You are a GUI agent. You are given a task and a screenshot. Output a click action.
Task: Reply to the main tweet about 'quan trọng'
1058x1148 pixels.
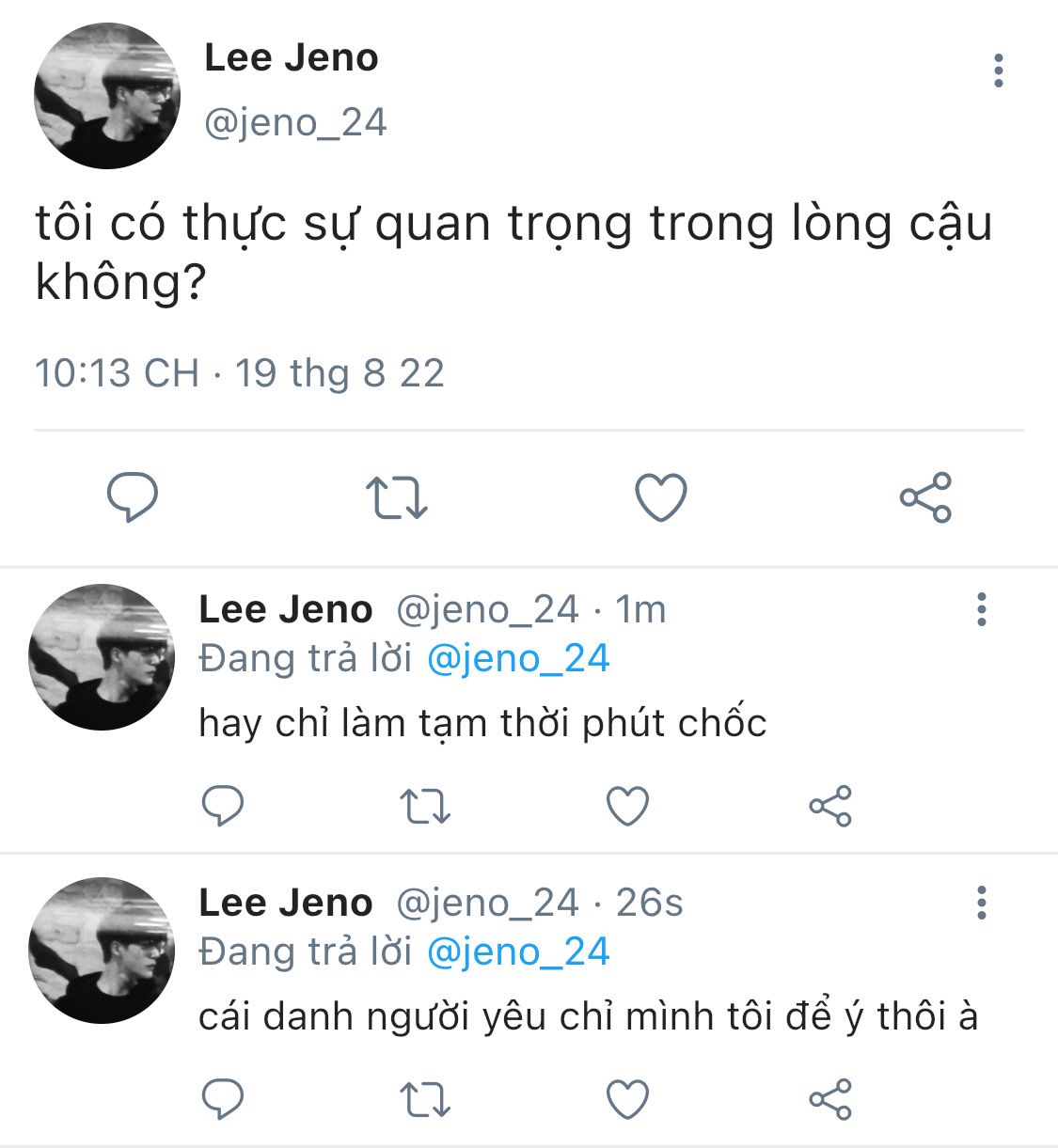tap(133, 497)
